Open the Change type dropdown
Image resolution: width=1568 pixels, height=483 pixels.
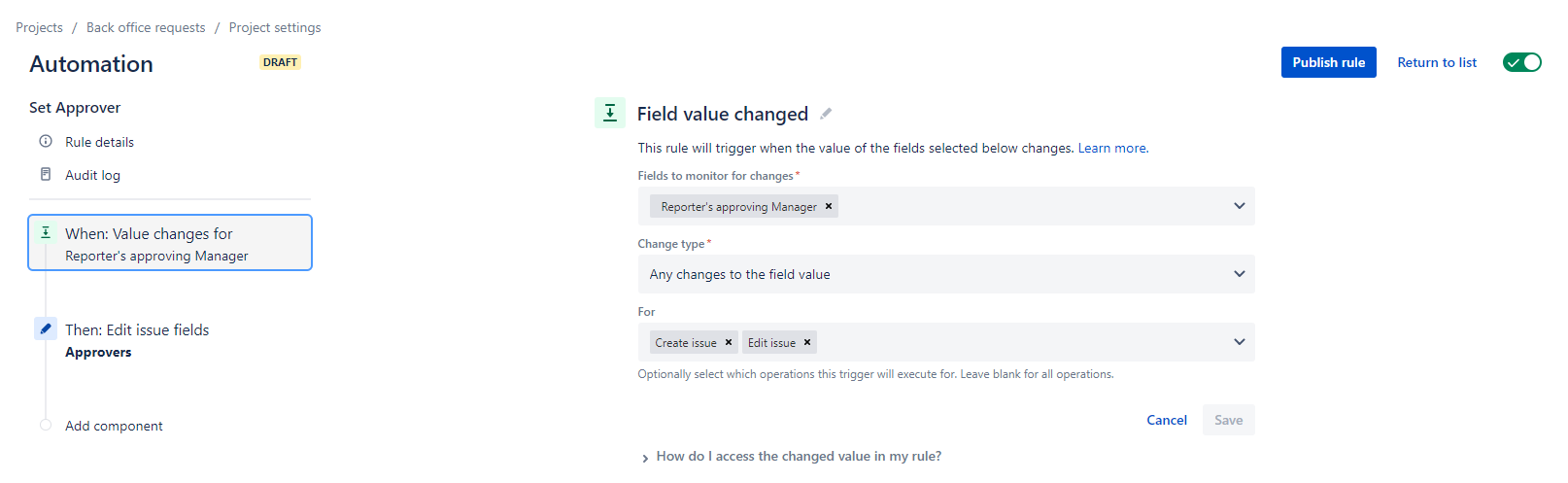[1239, 274]
